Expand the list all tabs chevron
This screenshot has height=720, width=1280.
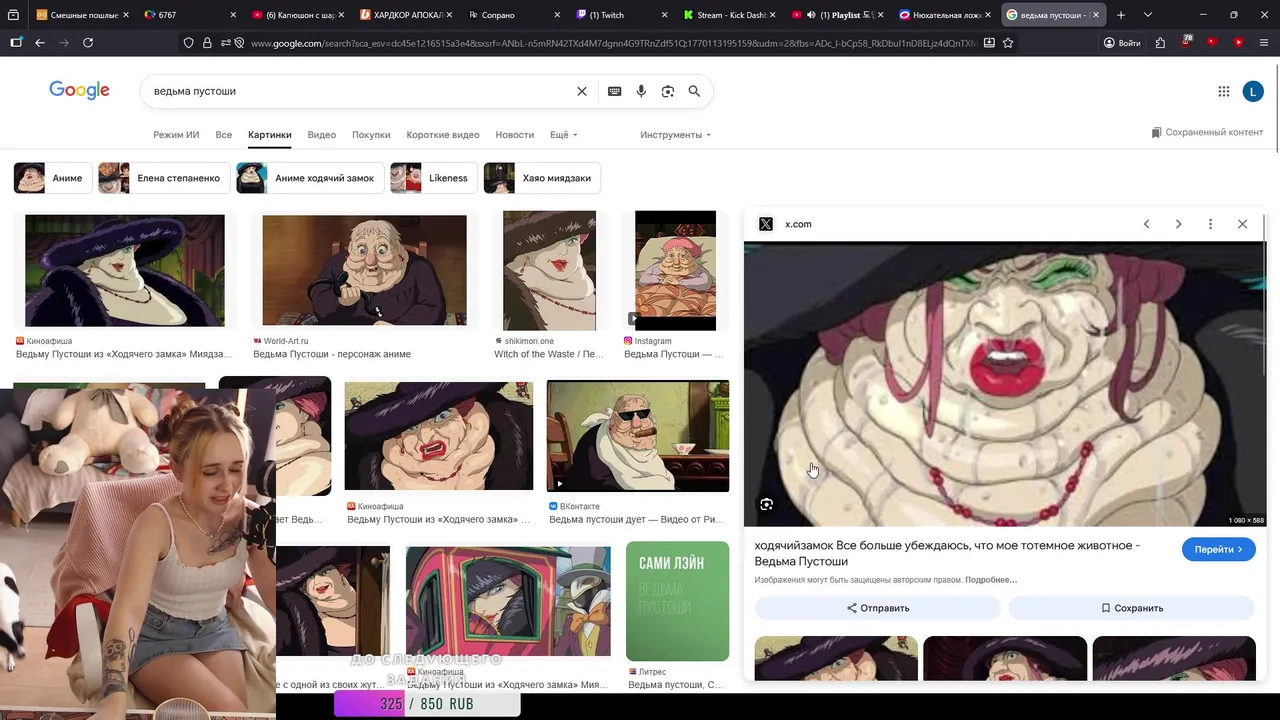point(1148,15)
